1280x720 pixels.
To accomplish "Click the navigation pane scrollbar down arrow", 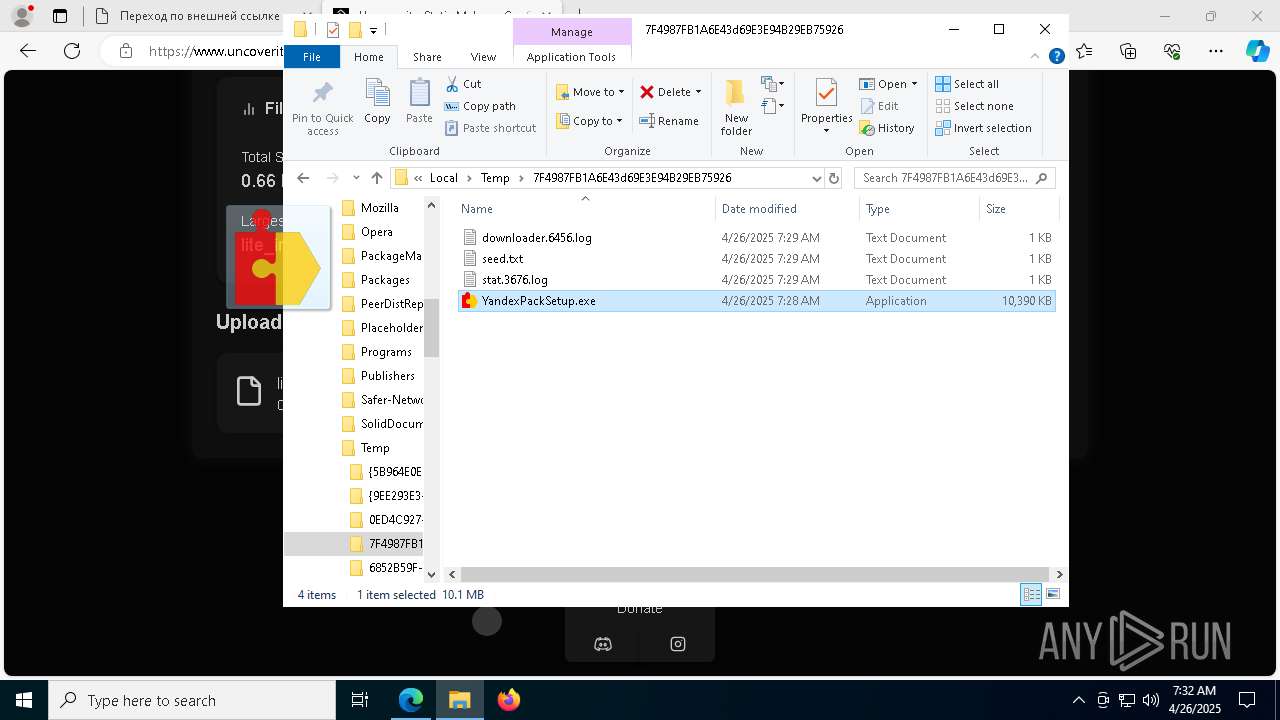I will click(x=431, y=574).
